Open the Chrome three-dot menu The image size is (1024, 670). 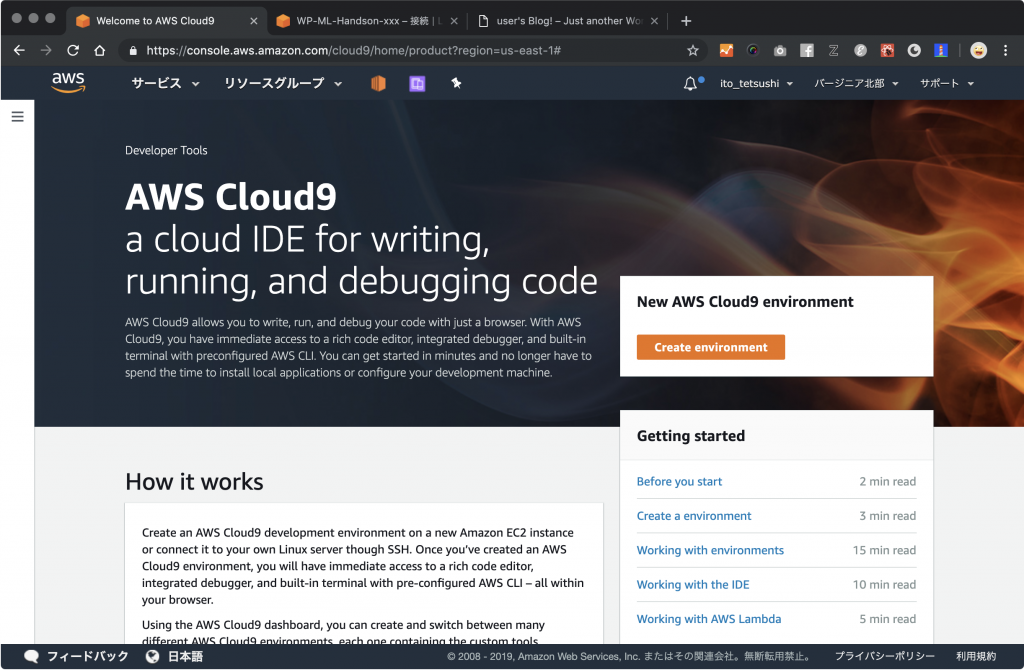click(1006, 50)
